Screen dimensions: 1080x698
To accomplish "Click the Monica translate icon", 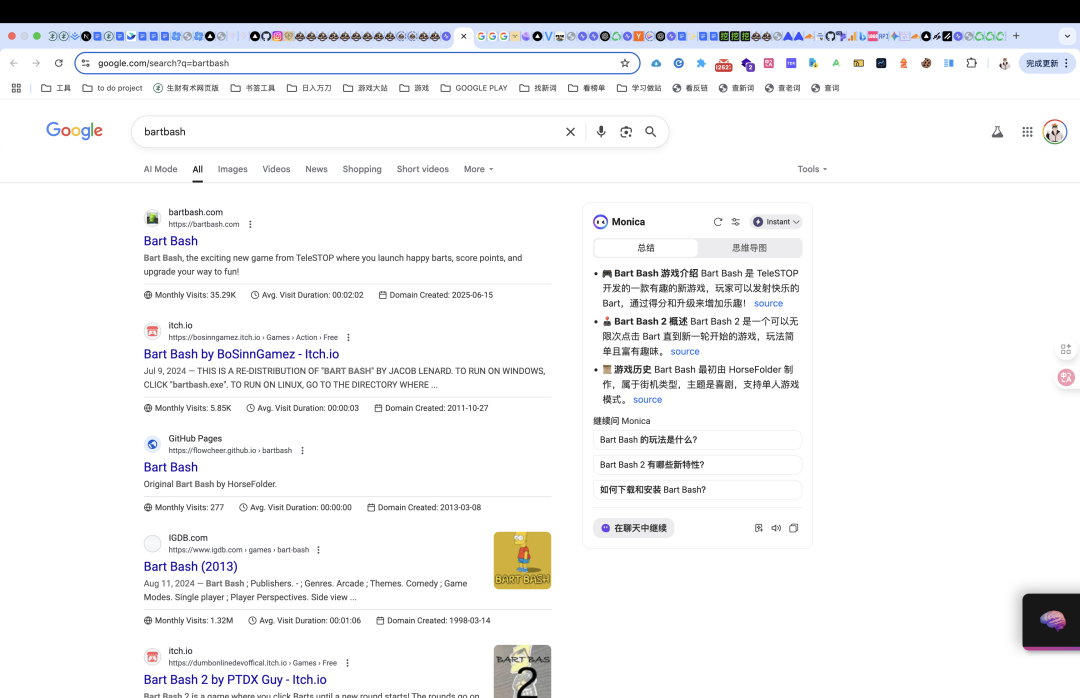I will (758, 528).
